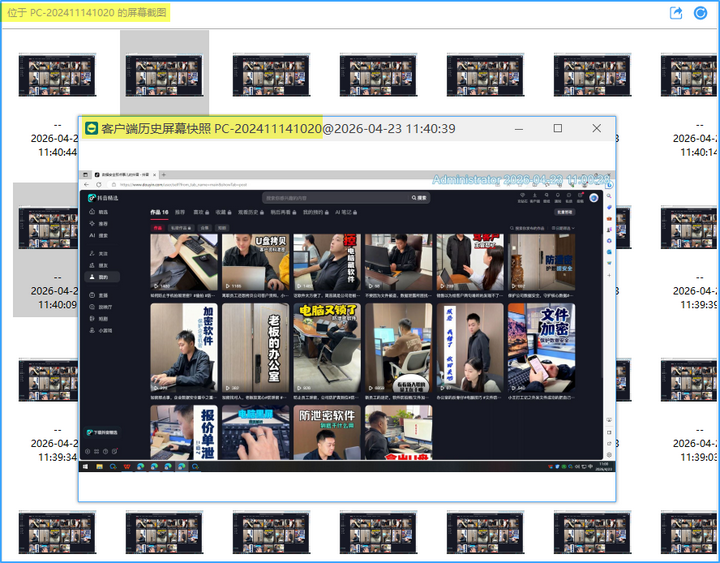
Task: Click the export/share icon at top right
Action: tap(676, 13)
